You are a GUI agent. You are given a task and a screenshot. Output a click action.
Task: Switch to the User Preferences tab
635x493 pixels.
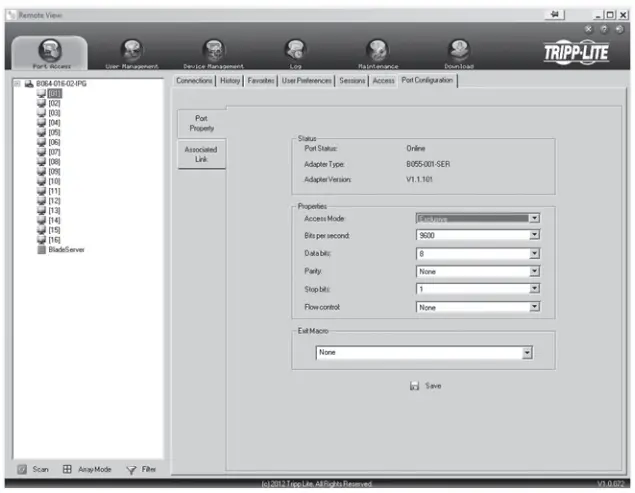pos(307,81)
